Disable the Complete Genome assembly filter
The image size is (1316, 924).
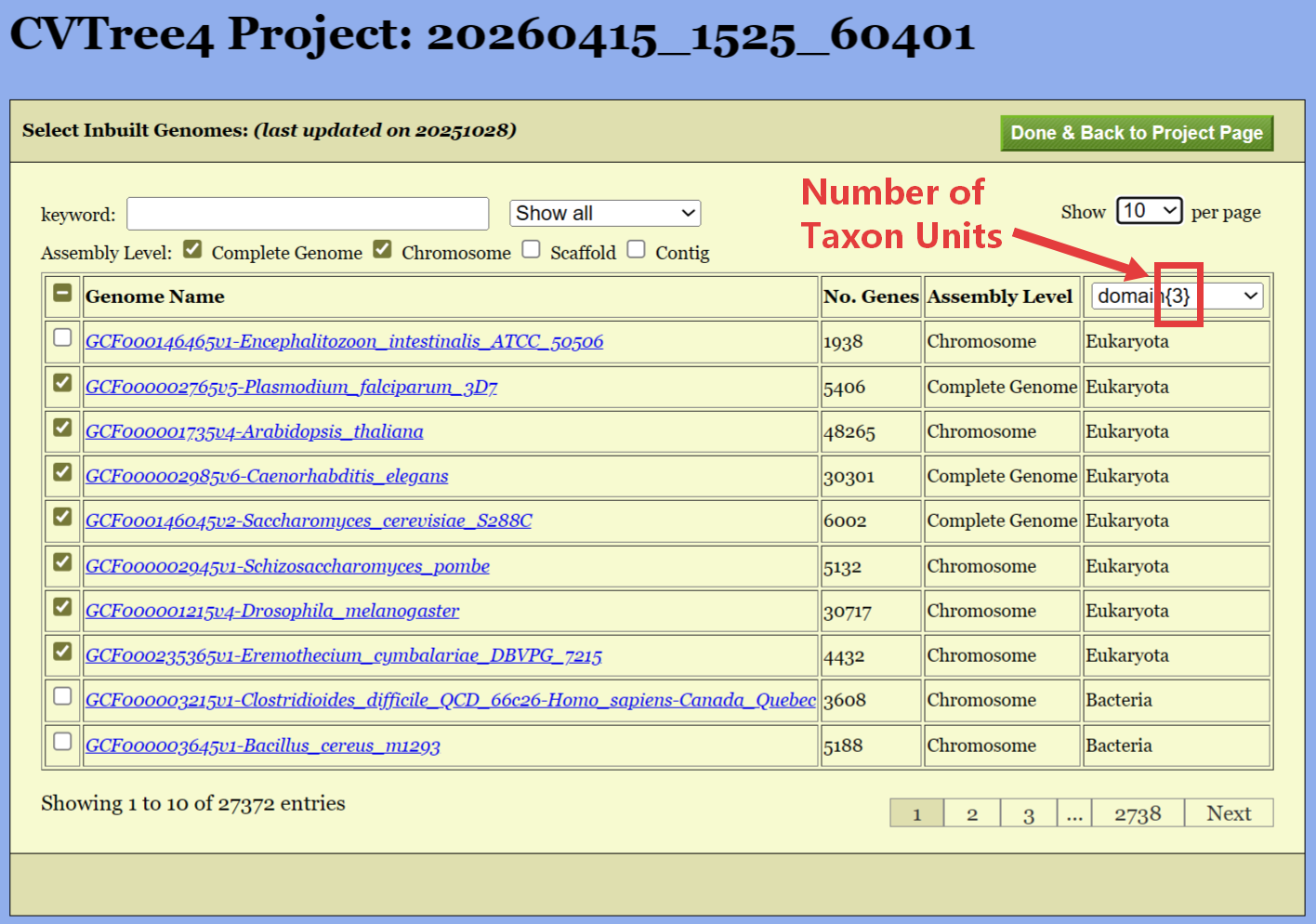click(192, 249)
